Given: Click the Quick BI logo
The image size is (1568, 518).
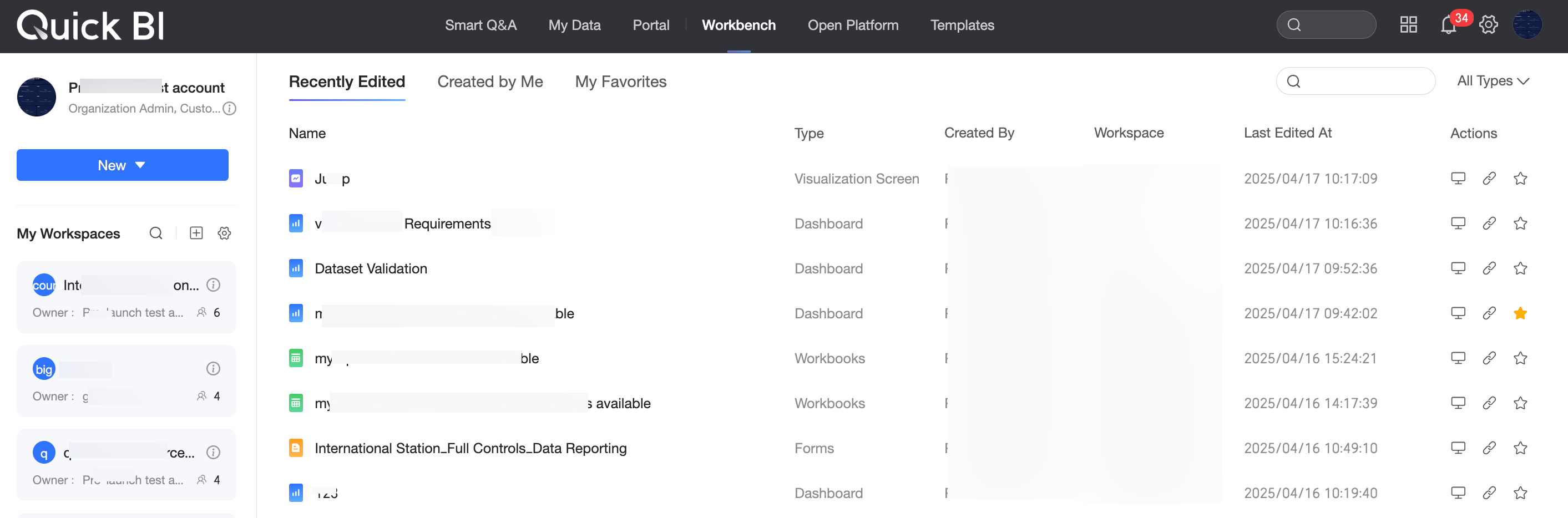Looking at the screenshot, I should click(90, 26).
